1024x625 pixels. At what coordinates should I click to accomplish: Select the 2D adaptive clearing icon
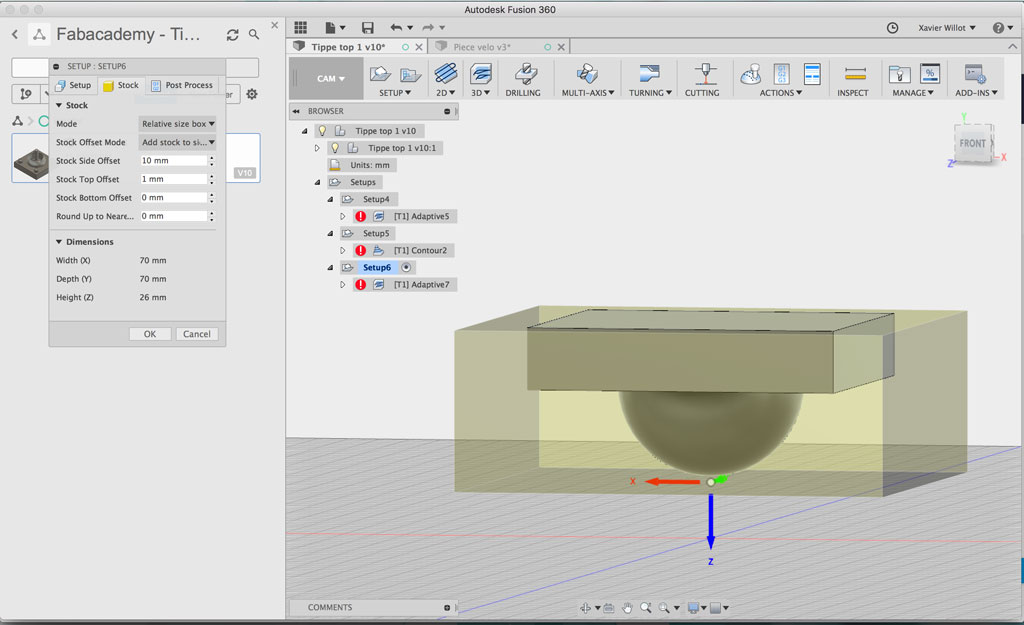(446, 74)
